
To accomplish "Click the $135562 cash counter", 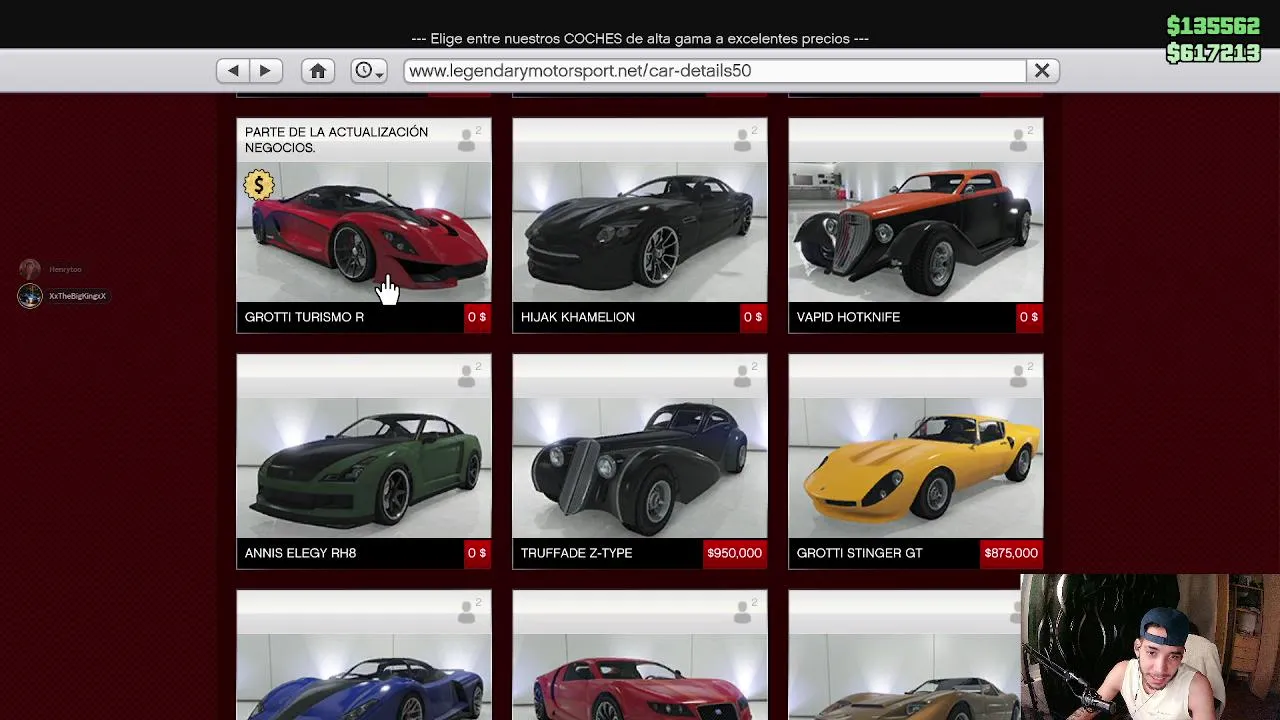I will pyautogui.click(x=1213, y=27).
